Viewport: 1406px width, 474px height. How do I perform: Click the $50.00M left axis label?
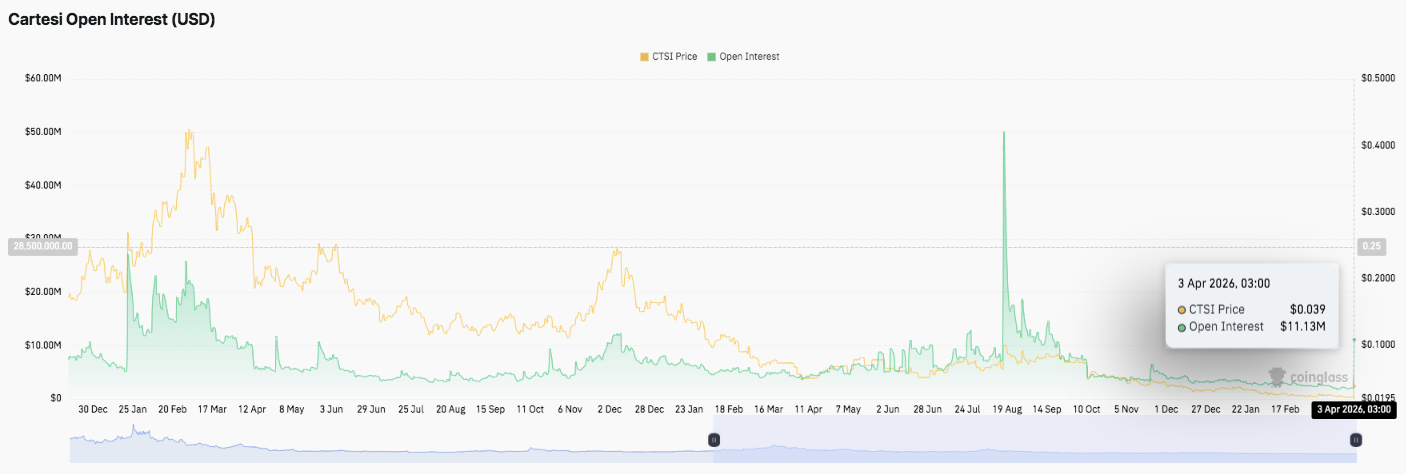[x=42, y=132]
